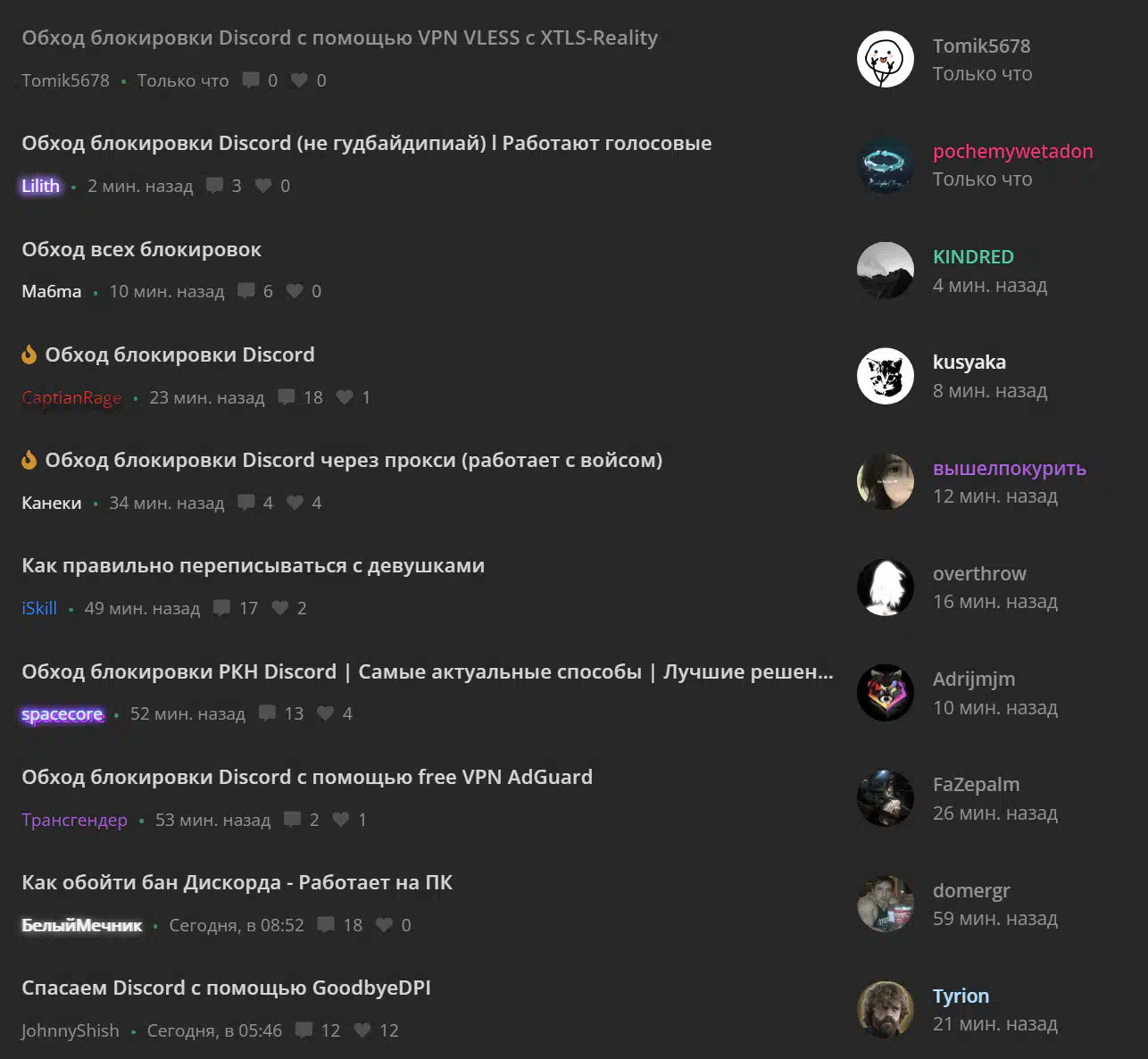
Task: Open the thread 'Обход всех блокировок'
Action: pos(142,249)
